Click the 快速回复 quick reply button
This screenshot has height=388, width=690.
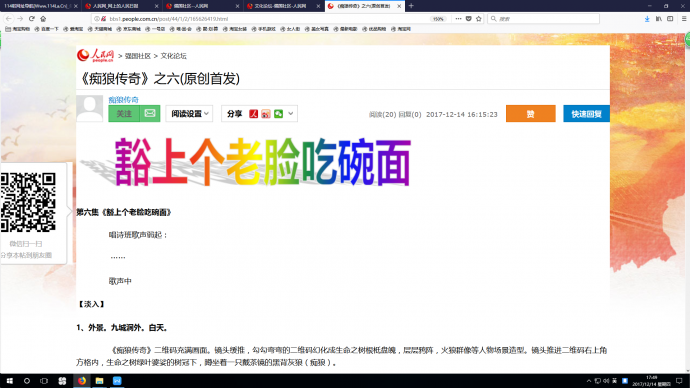tap(586, 114)
